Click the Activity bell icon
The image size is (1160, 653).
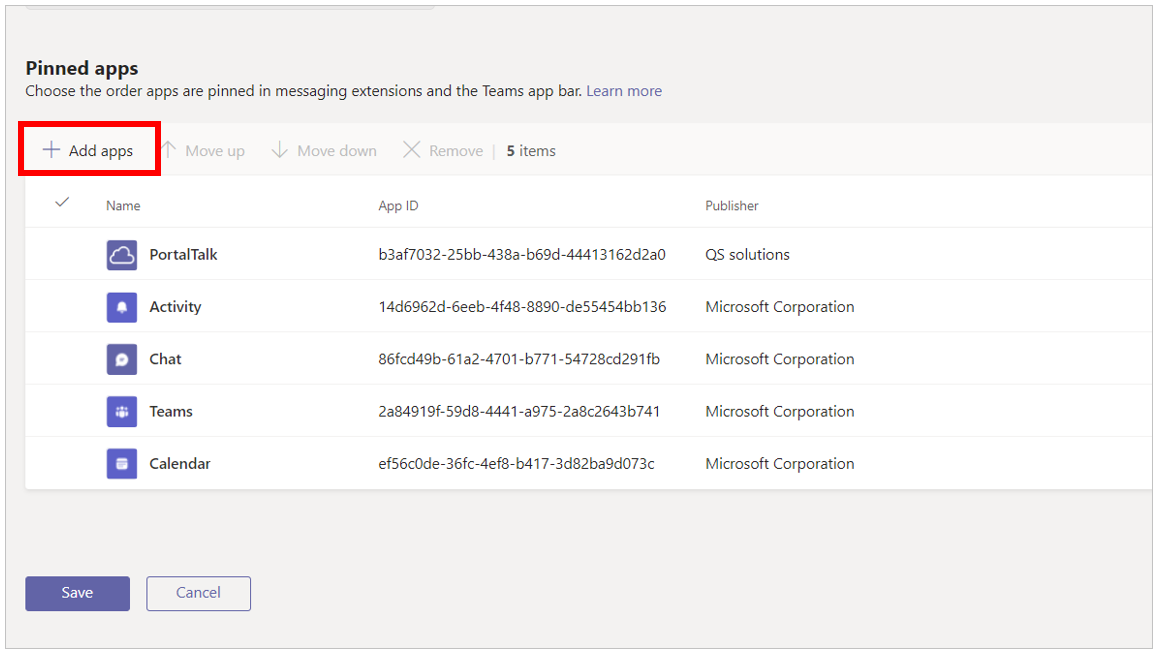tap(121, 307)
